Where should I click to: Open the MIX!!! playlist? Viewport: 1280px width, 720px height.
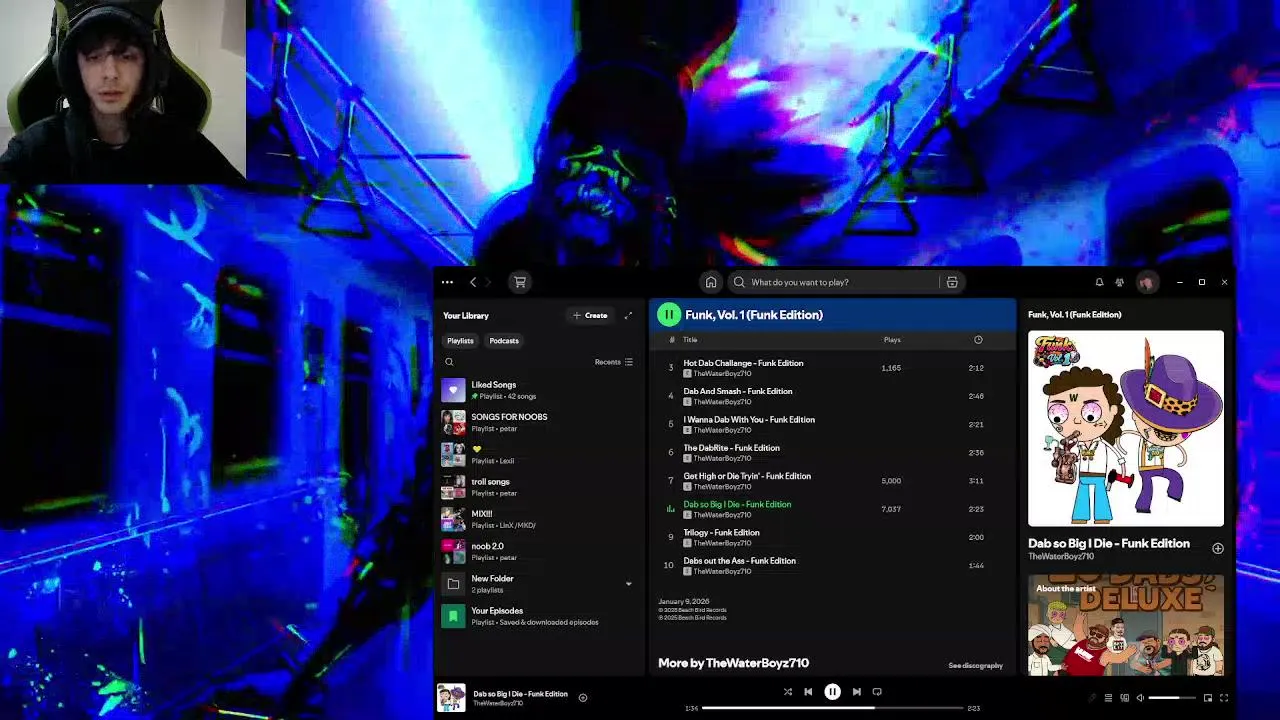(540, 519)
